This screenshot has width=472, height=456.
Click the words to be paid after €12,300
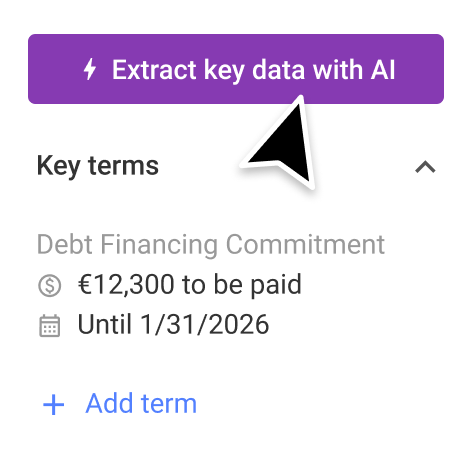(x=242, y=285)
